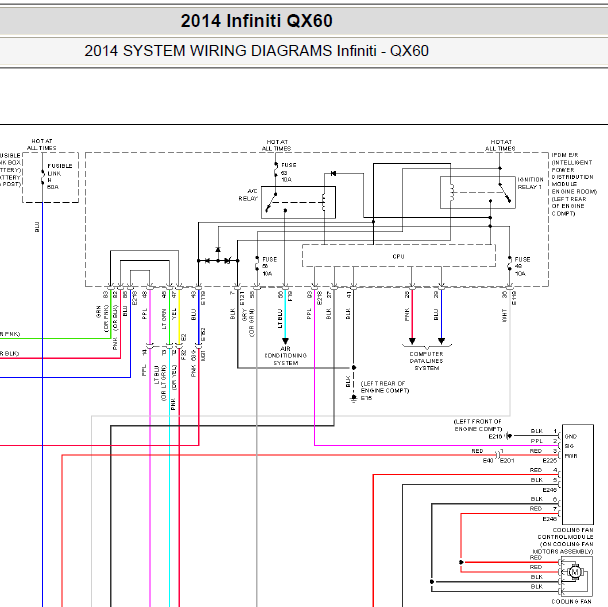Click "COOLING FAN CONTROL MODULE" component label
608x607 pixels.
point(565,541)
